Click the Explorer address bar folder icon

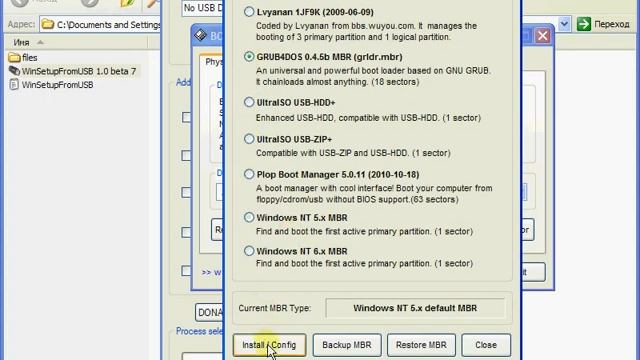(x=48, y=24)
